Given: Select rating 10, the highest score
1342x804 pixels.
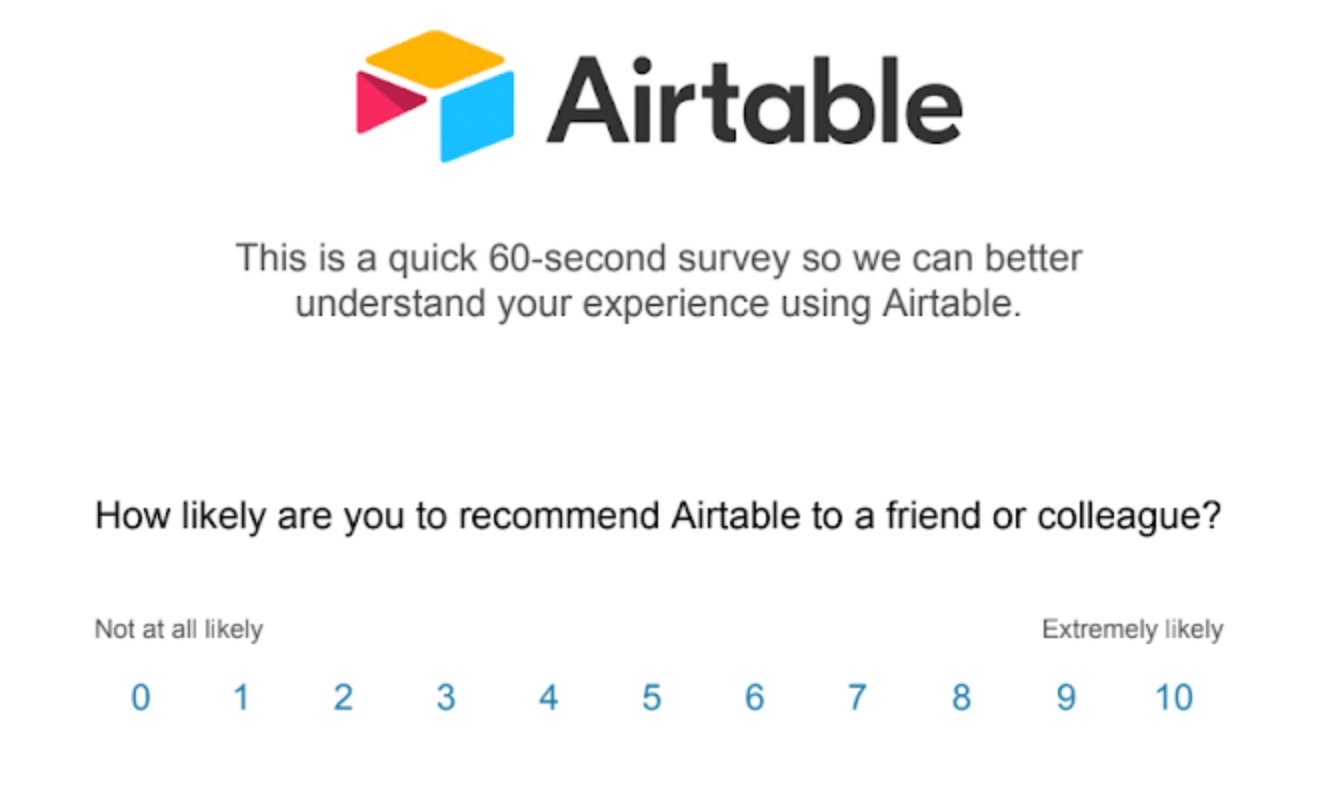Looking at the screenshot, I should 1176,697.
